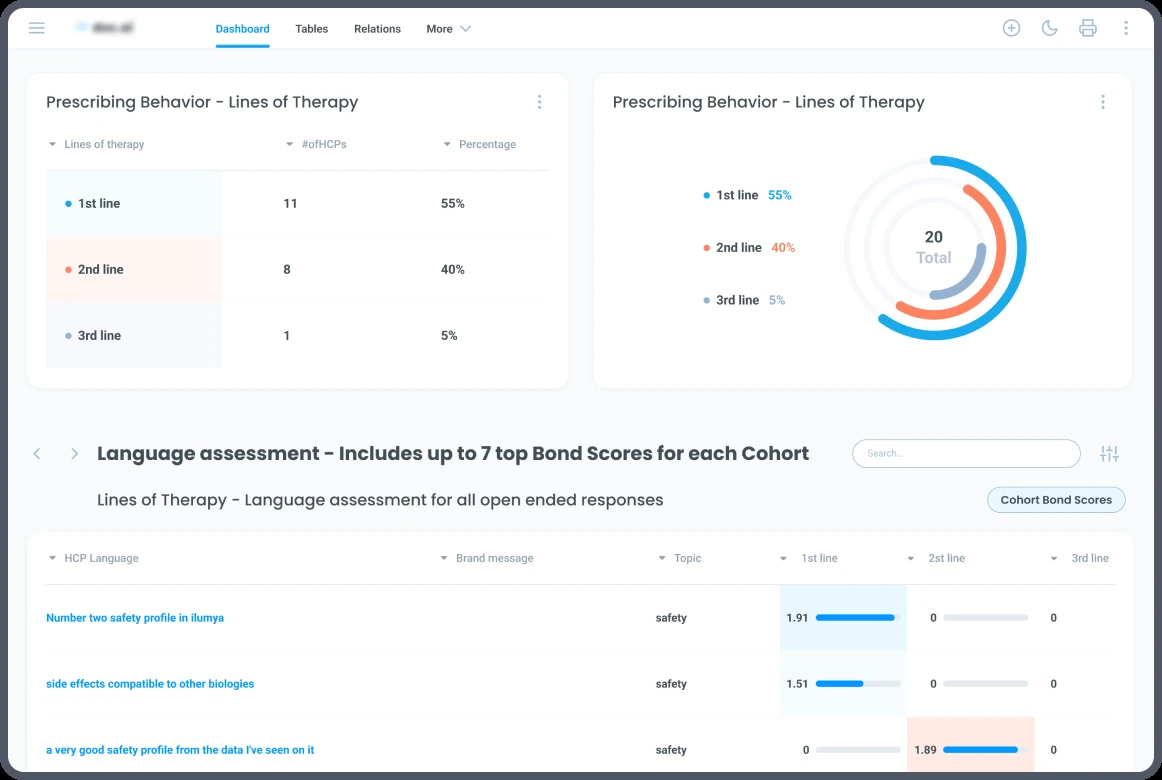Click the Cohort Bond Scores button

point(1056,500)
